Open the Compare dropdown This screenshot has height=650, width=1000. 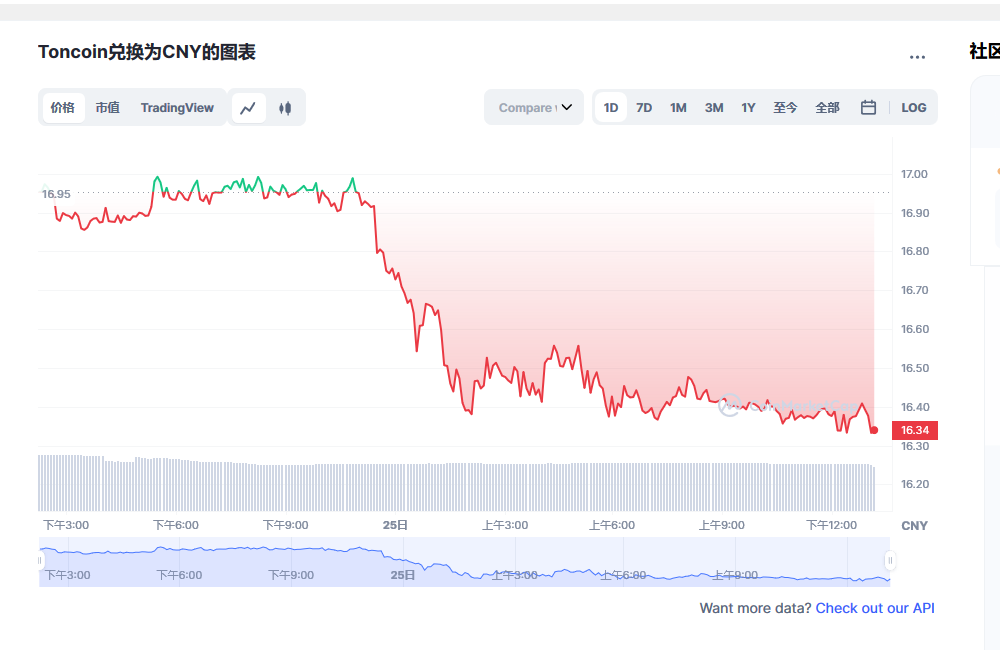point(534,108)
